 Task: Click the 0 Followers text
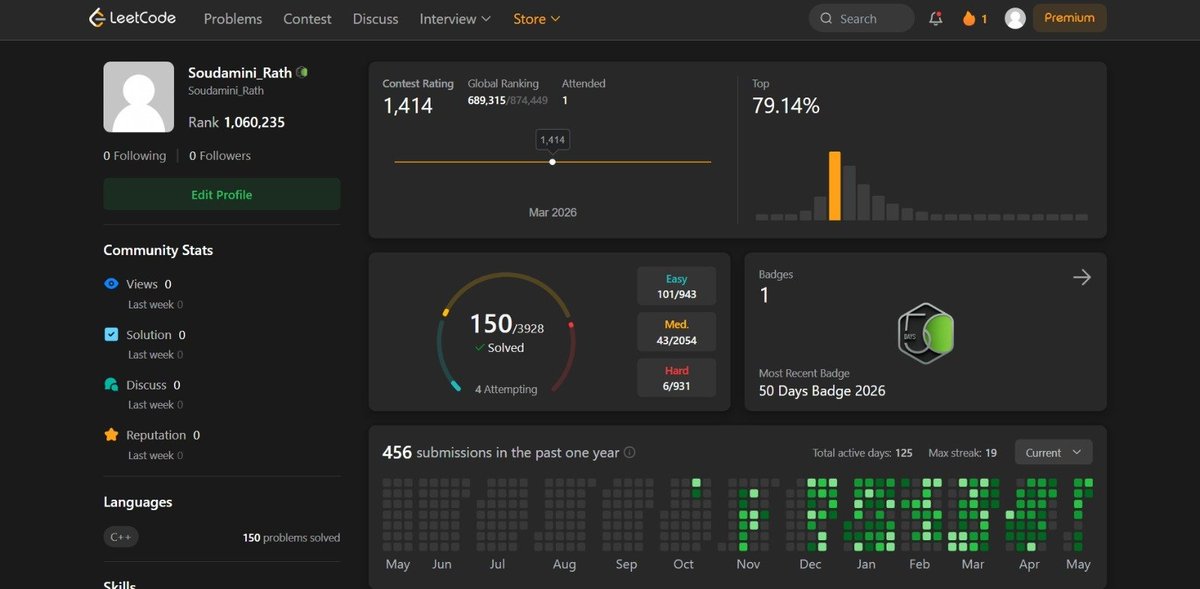click(x=220, y=155)
